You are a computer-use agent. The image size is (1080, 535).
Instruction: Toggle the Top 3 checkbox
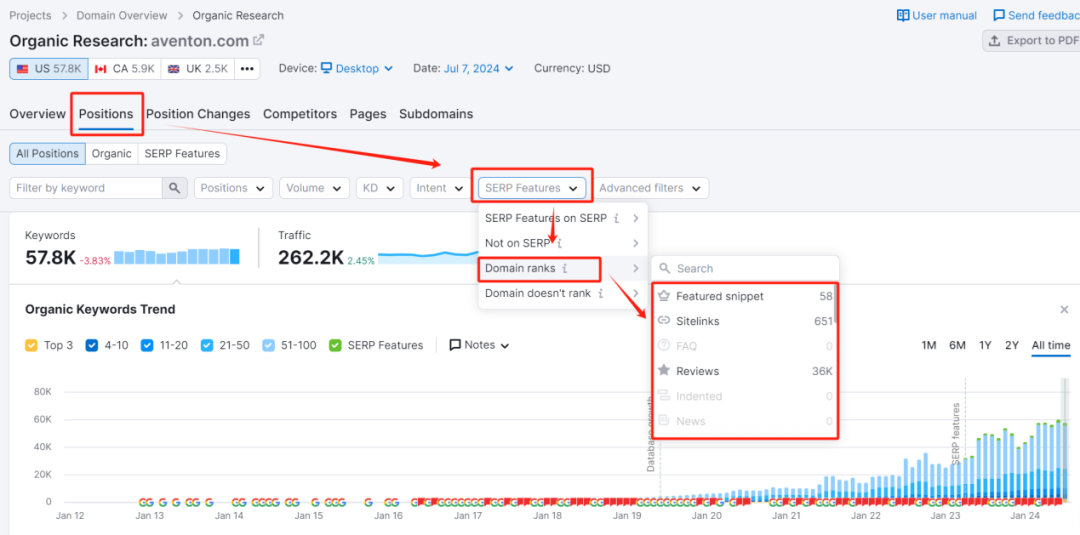click(x=32, y=345)
